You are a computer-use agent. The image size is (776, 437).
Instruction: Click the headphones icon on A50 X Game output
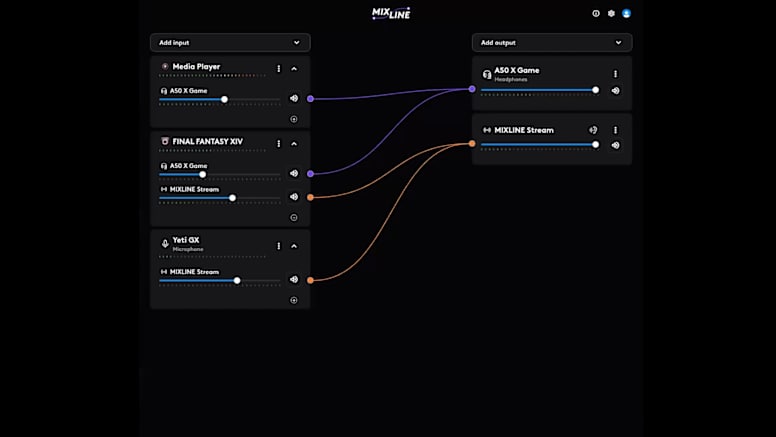pos(487,74)
